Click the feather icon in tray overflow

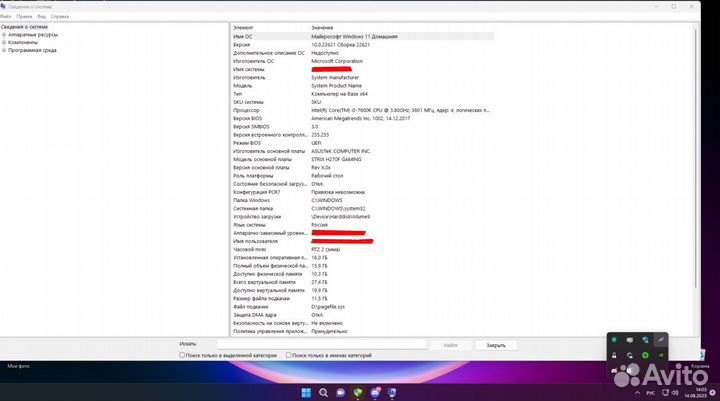[x=661, y=340]
